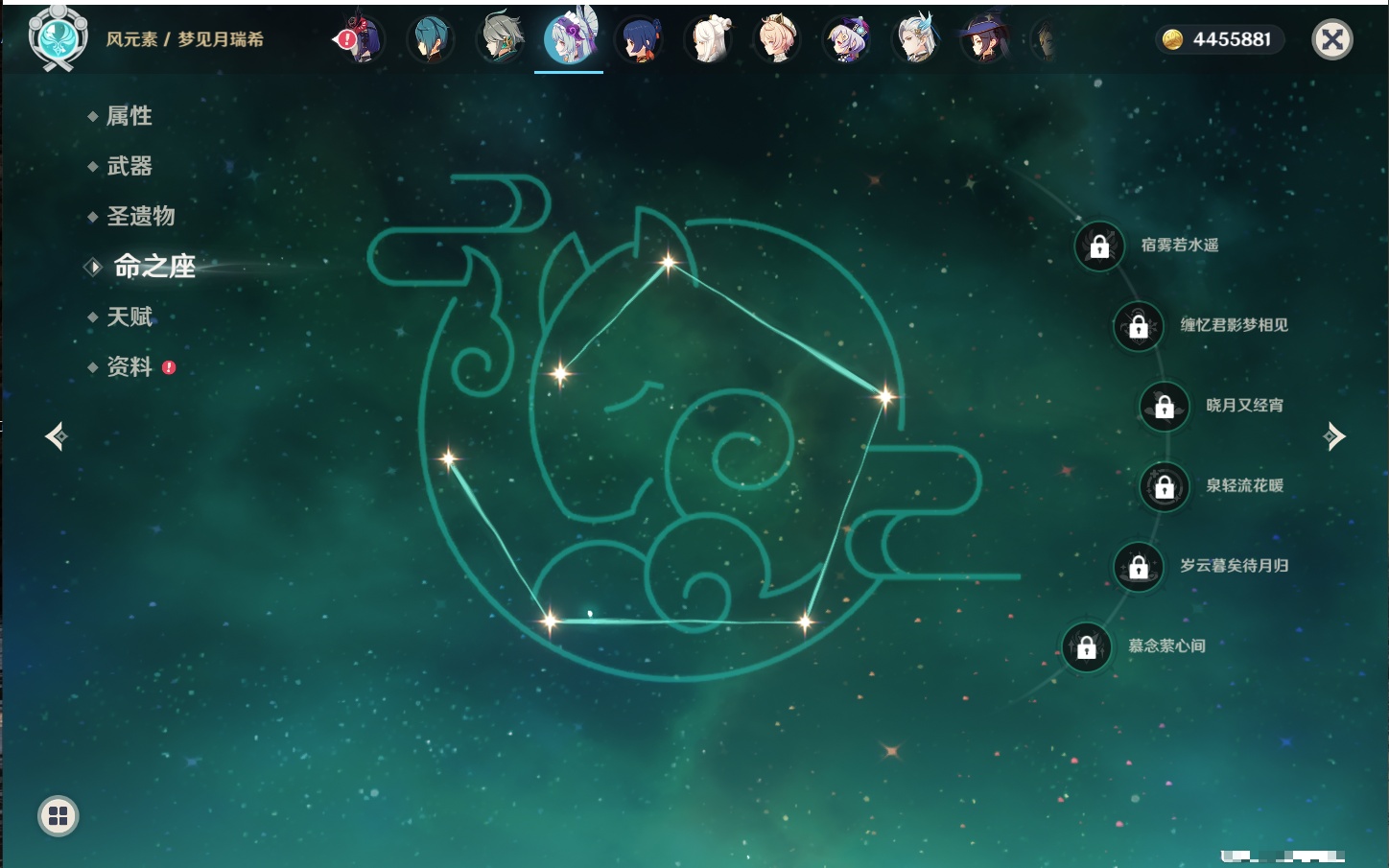Click the Anemo element emblem
This screenshot has width=1389, height=868.
click(x=59, y=37)
